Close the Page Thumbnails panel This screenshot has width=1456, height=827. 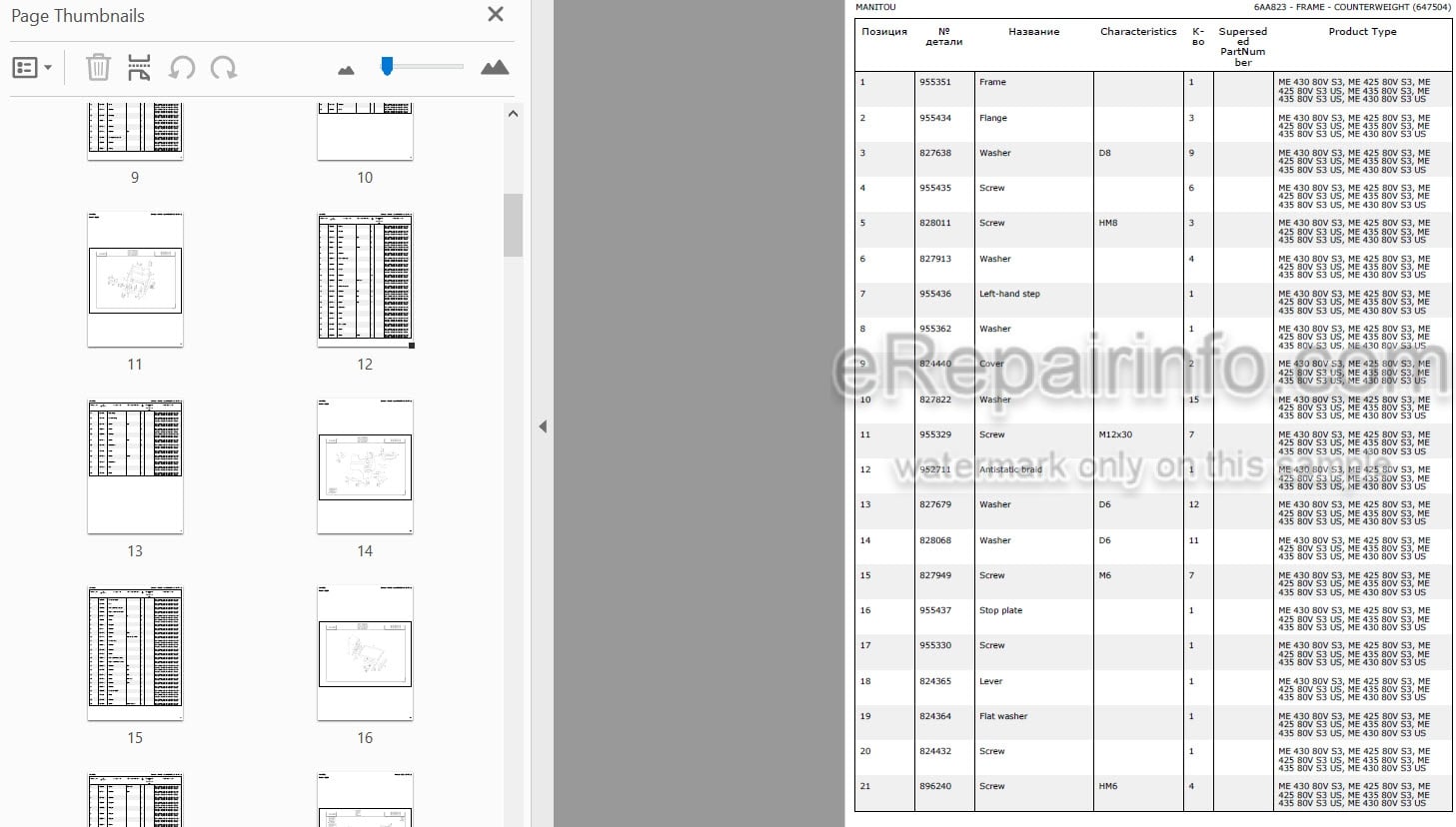click(495, 15)
